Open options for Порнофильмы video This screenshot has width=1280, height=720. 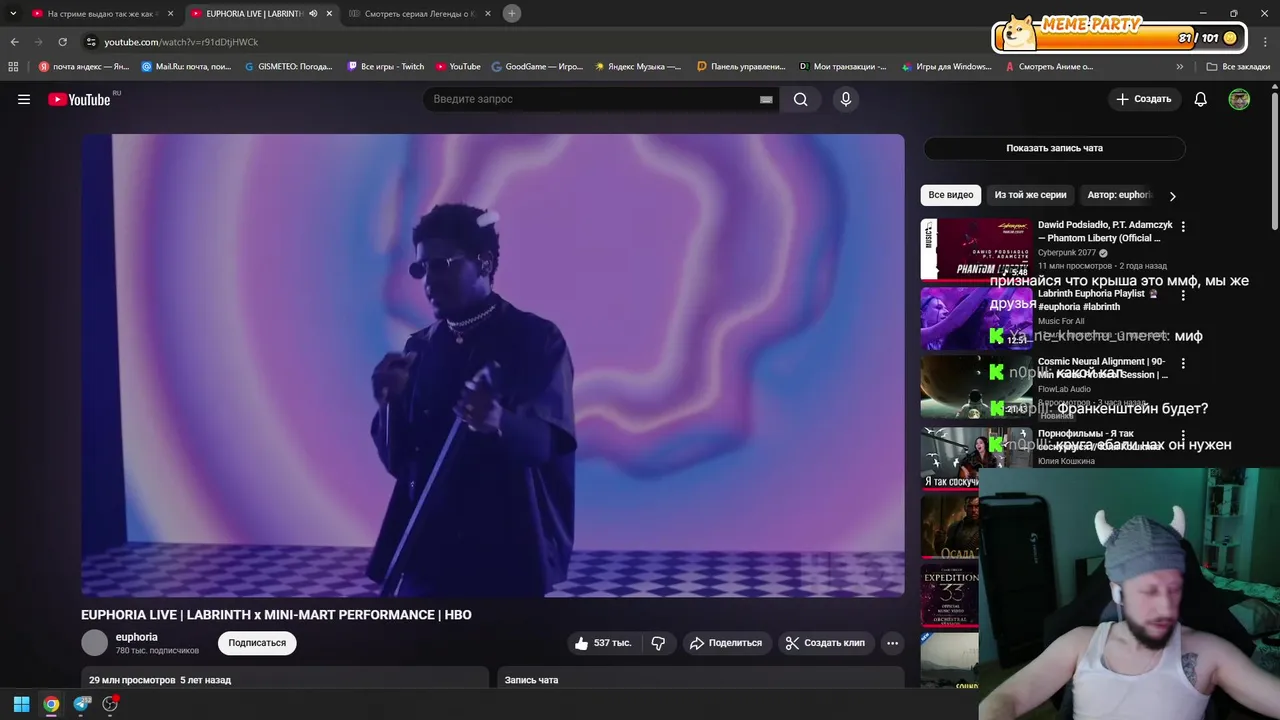(1183, 436)
